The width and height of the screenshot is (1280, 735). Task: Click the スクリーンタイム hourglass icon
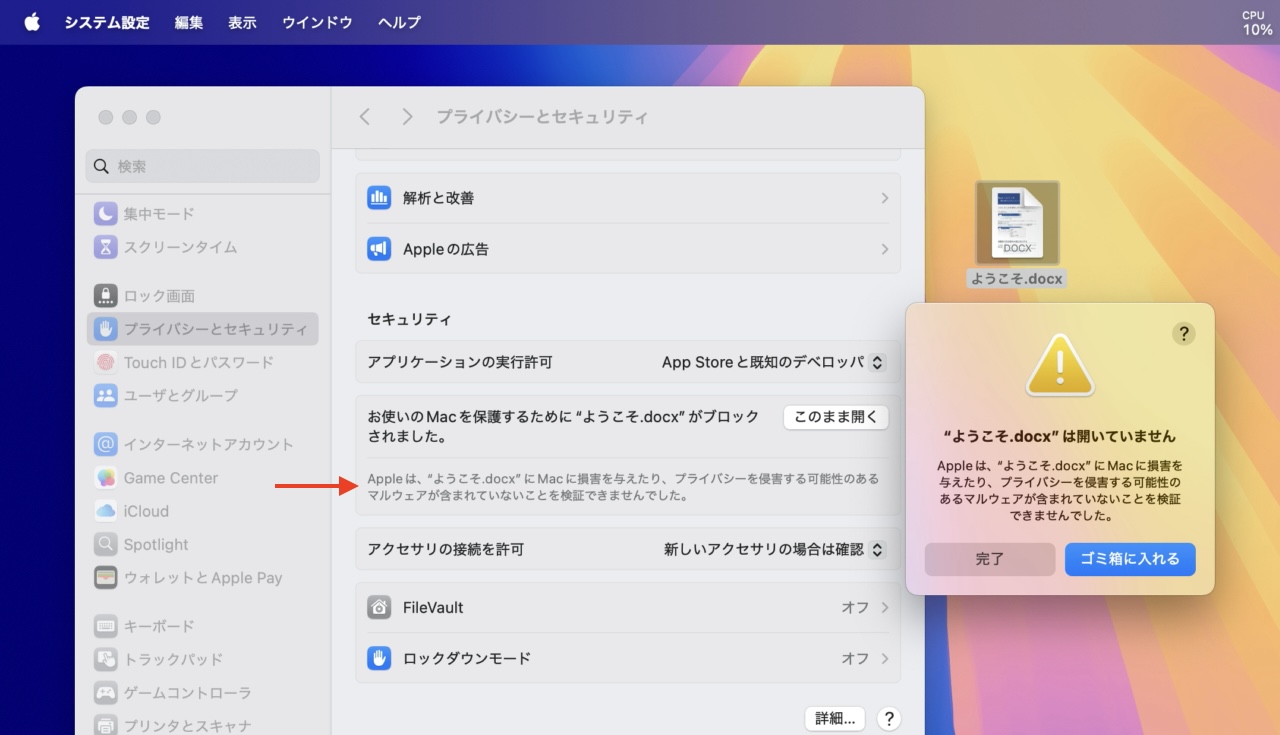click(106, 247)
